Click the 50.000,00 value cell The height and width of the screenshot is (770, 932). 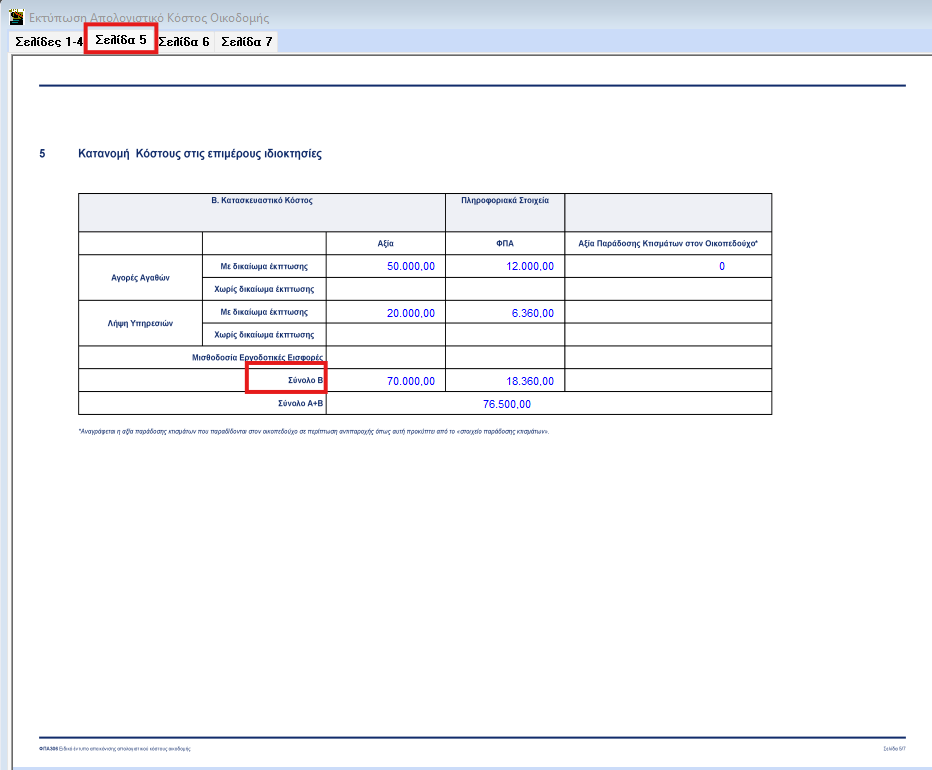[x=411, y=266]
